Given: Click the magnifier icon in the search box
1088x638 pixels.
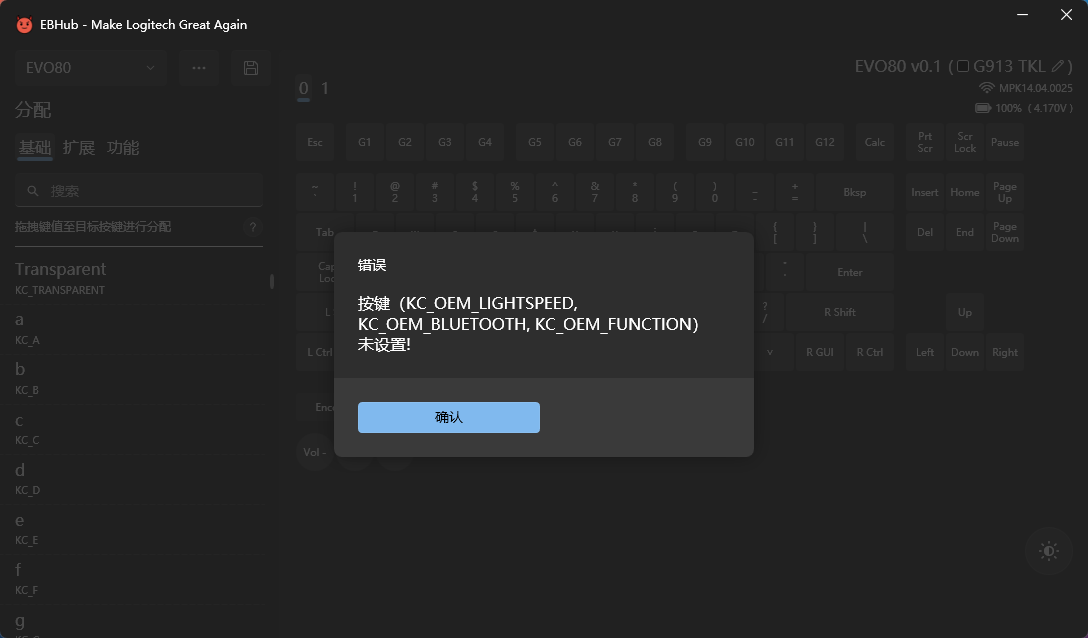Looking at the screenshot, I should pyautogui.click(x=33, y=191).
